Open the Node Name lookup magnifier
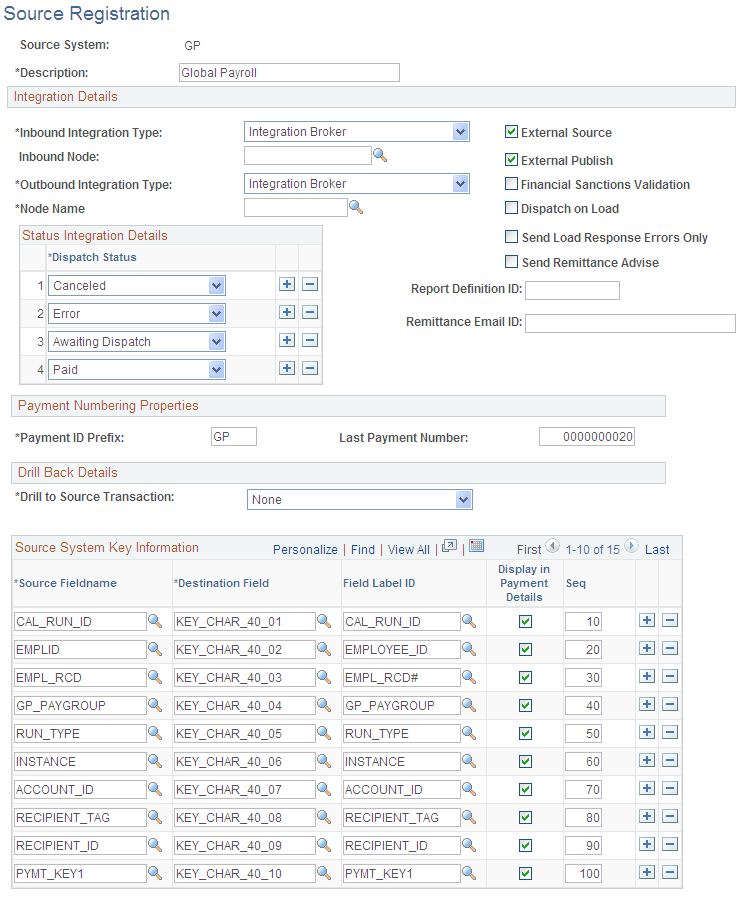The image size is (743, 897). [356, 208]
